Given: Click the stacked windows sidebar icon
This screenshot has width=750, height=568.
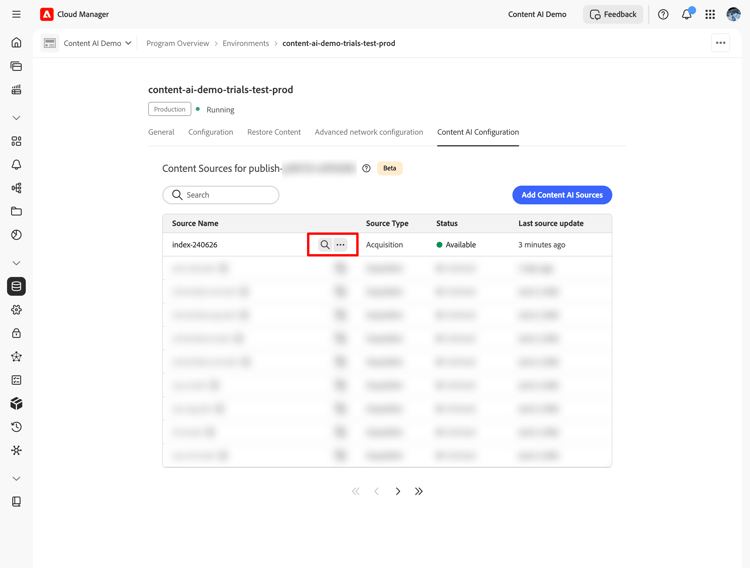Looking at the screenshot, I should point(16,66).
